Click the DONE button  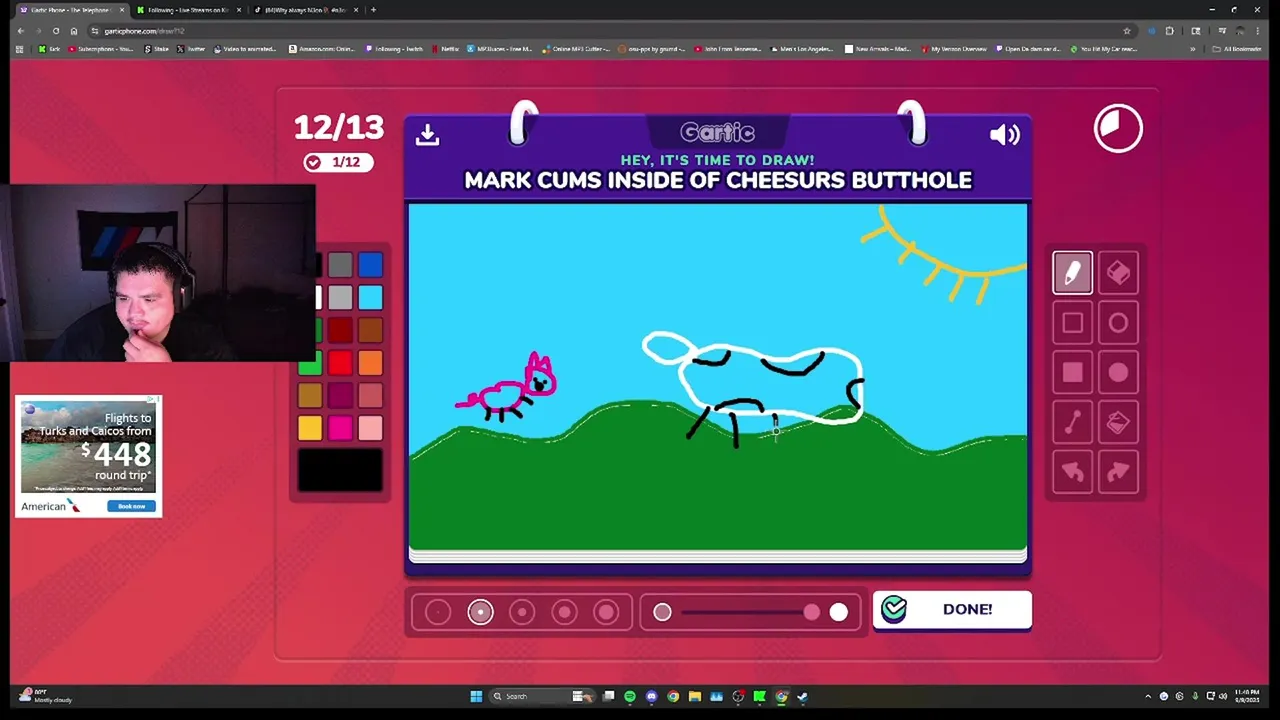tap(952, 609)
